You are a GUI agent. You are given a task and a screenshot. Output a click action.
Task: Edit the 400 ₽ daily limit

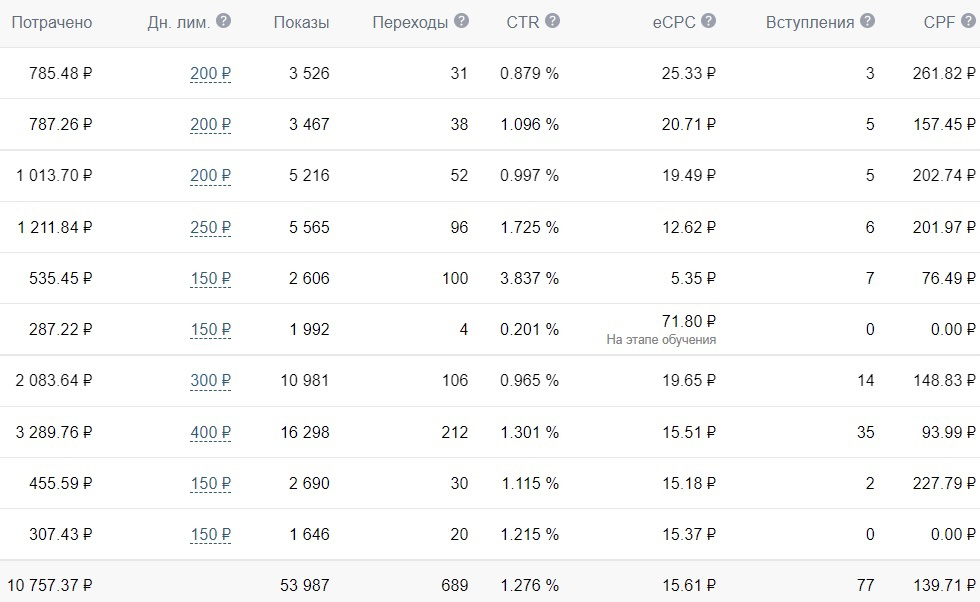[211, 432]
